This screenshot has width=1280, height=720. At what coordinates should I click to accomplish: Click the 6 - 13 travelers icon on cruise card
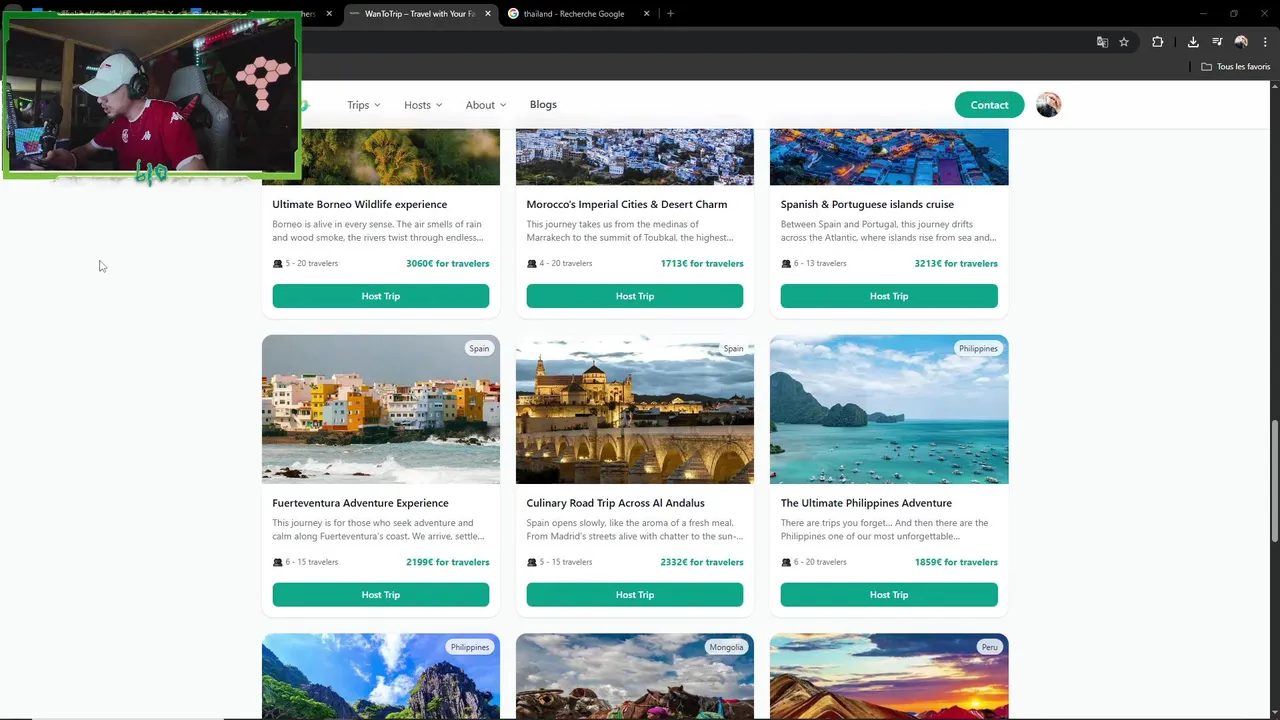786,264
